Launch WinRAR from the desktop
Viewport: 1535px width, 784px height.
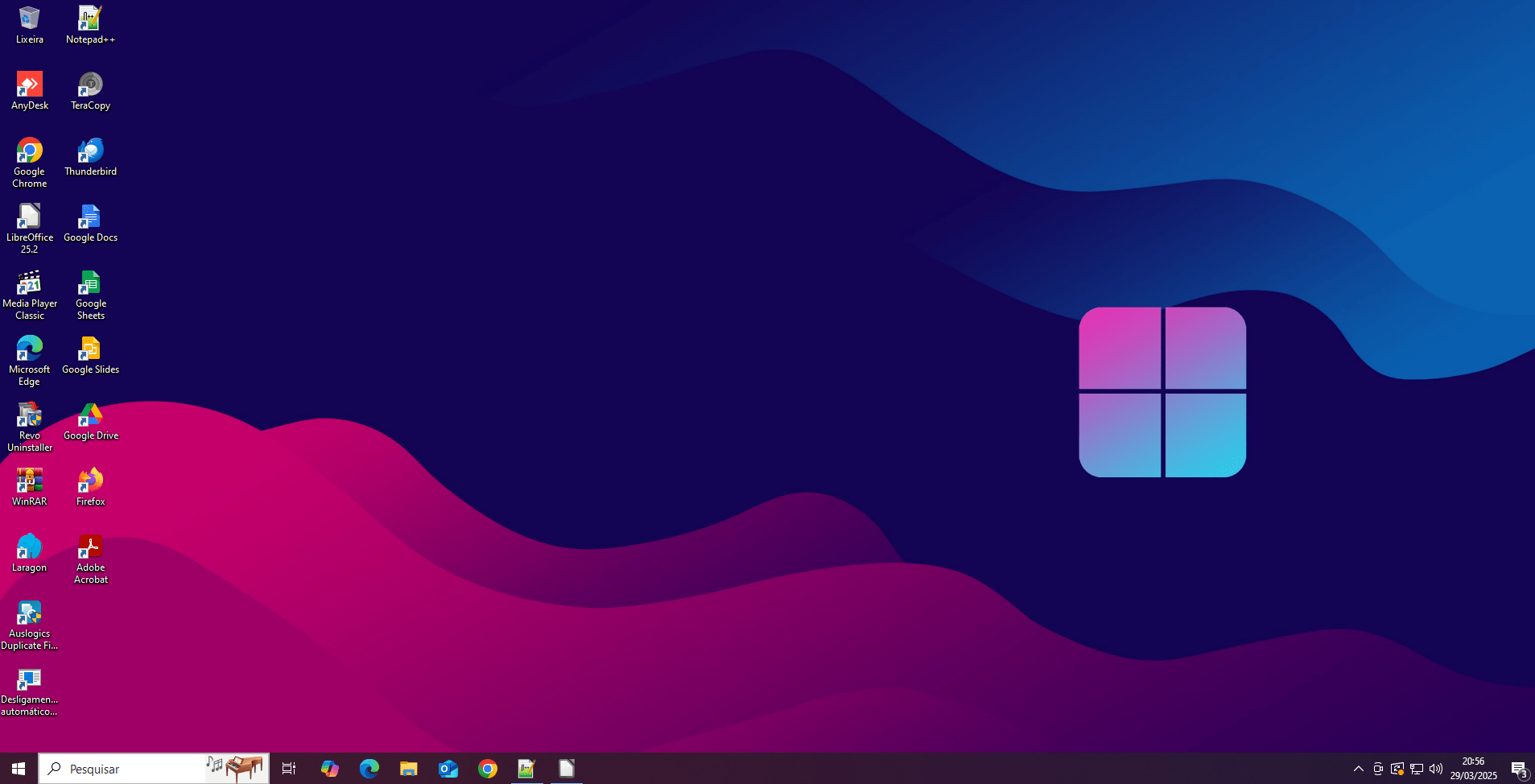coord(29,481)
